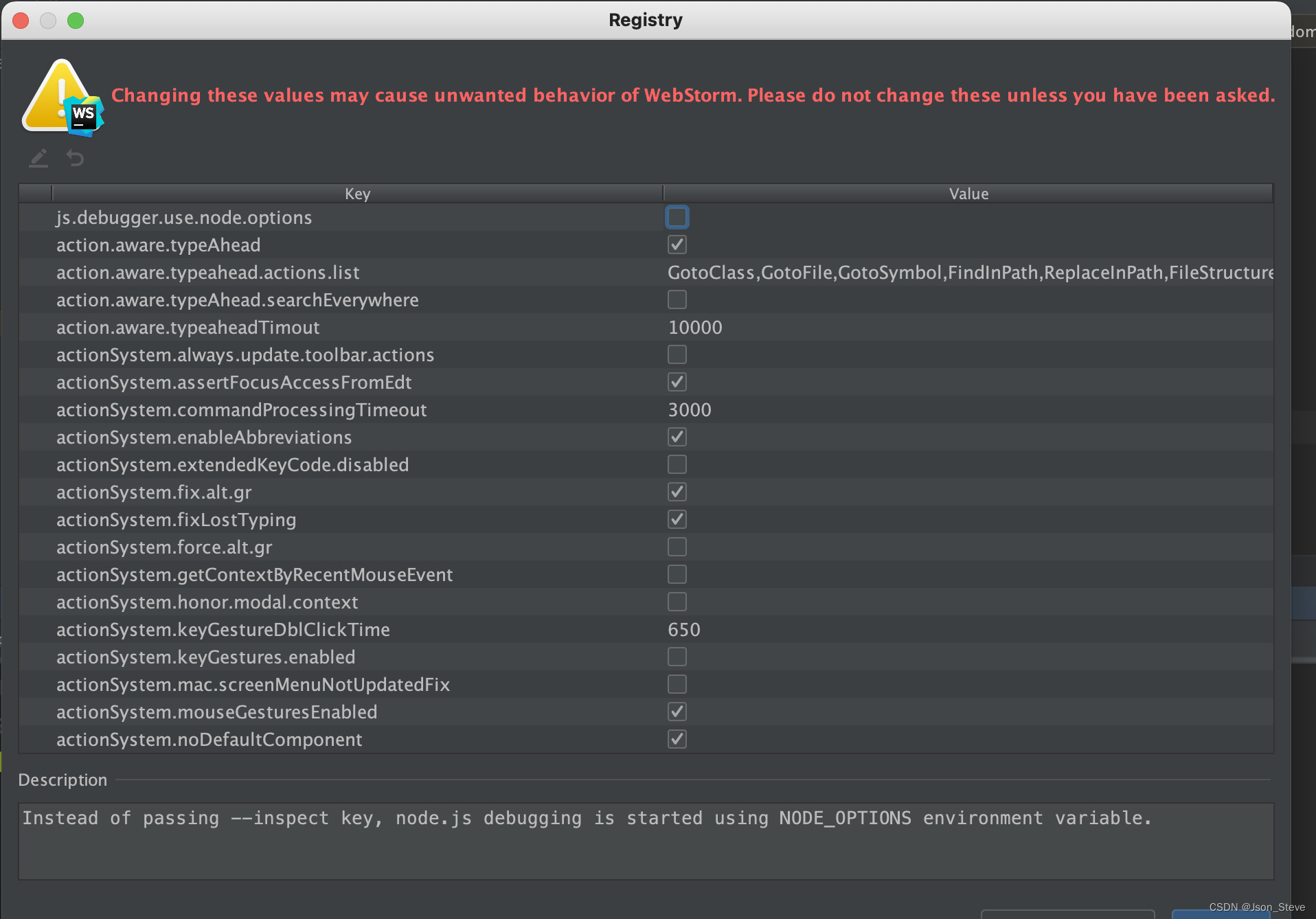Click the Value column header
The height and width of the screenshot is (919, 1316).
click(968, 194)
